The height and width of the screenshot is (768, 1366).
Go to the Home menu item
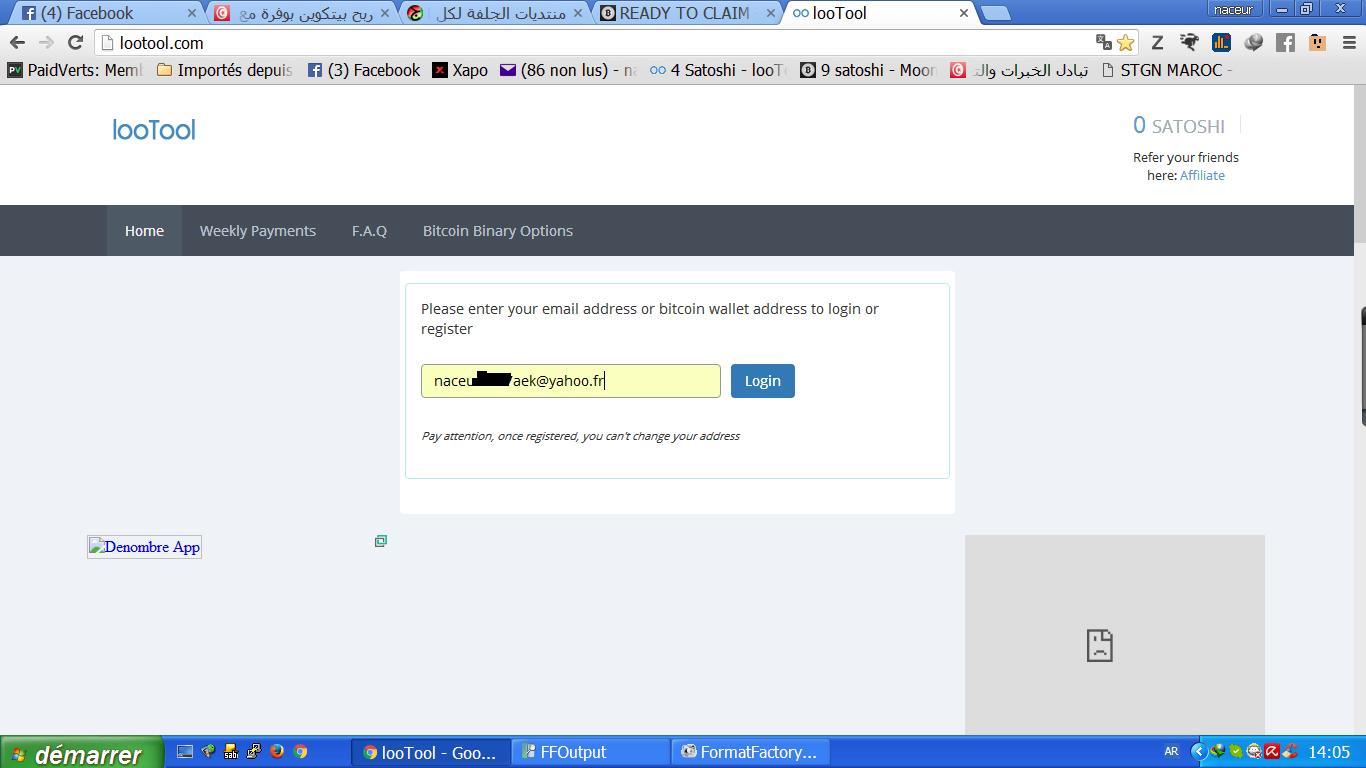[144, 231]
